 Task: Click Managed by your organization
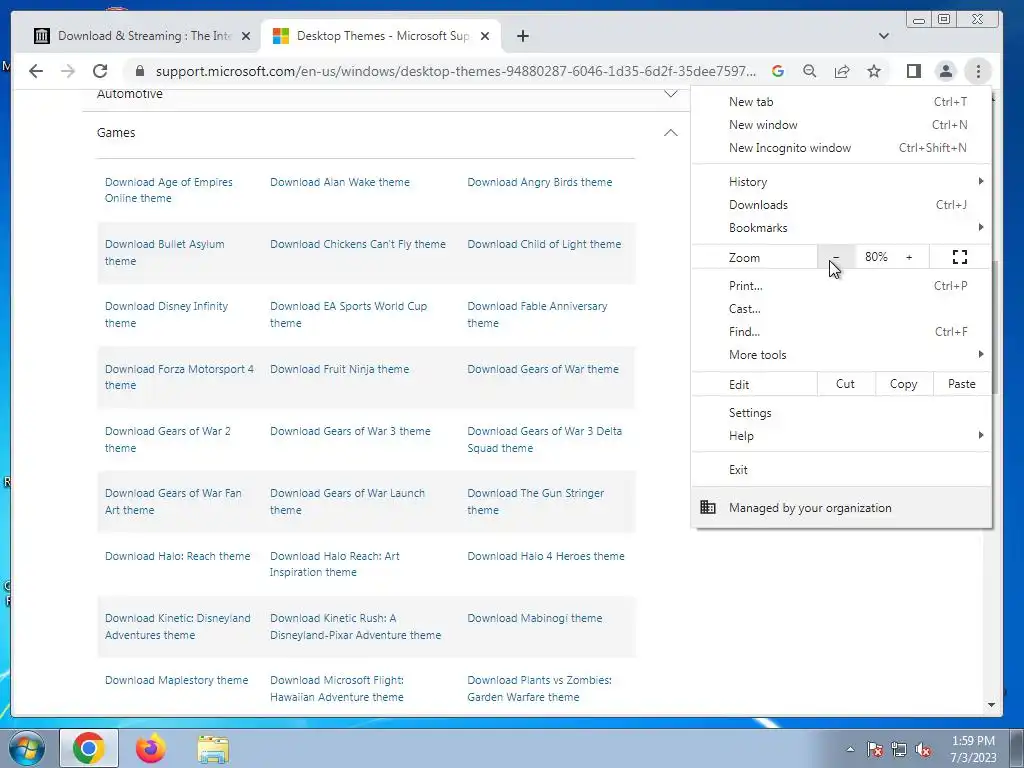(x=841, y=507)
